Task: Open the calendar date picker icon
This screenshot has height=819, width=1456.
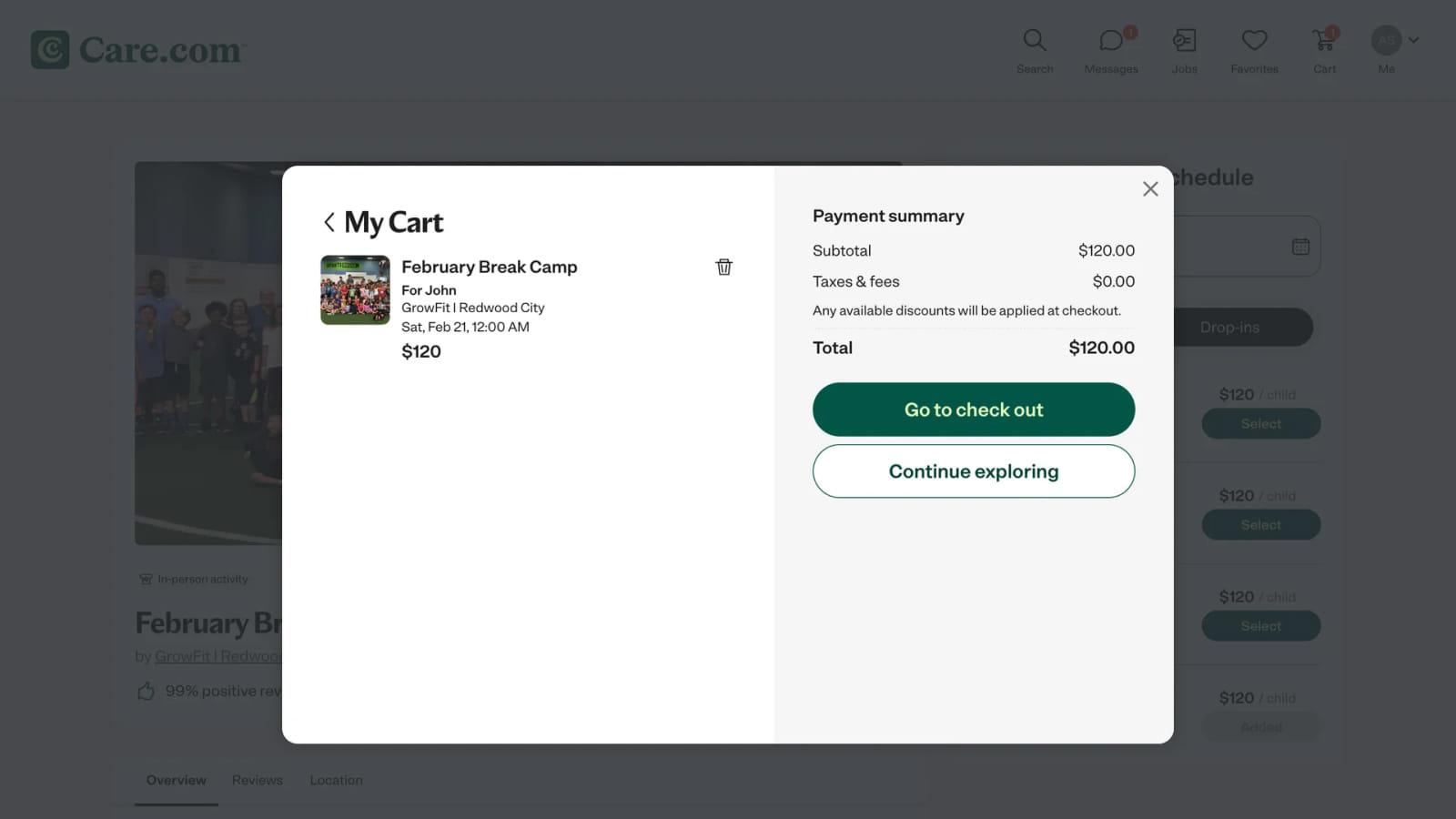Action: tap(1300, 247)
